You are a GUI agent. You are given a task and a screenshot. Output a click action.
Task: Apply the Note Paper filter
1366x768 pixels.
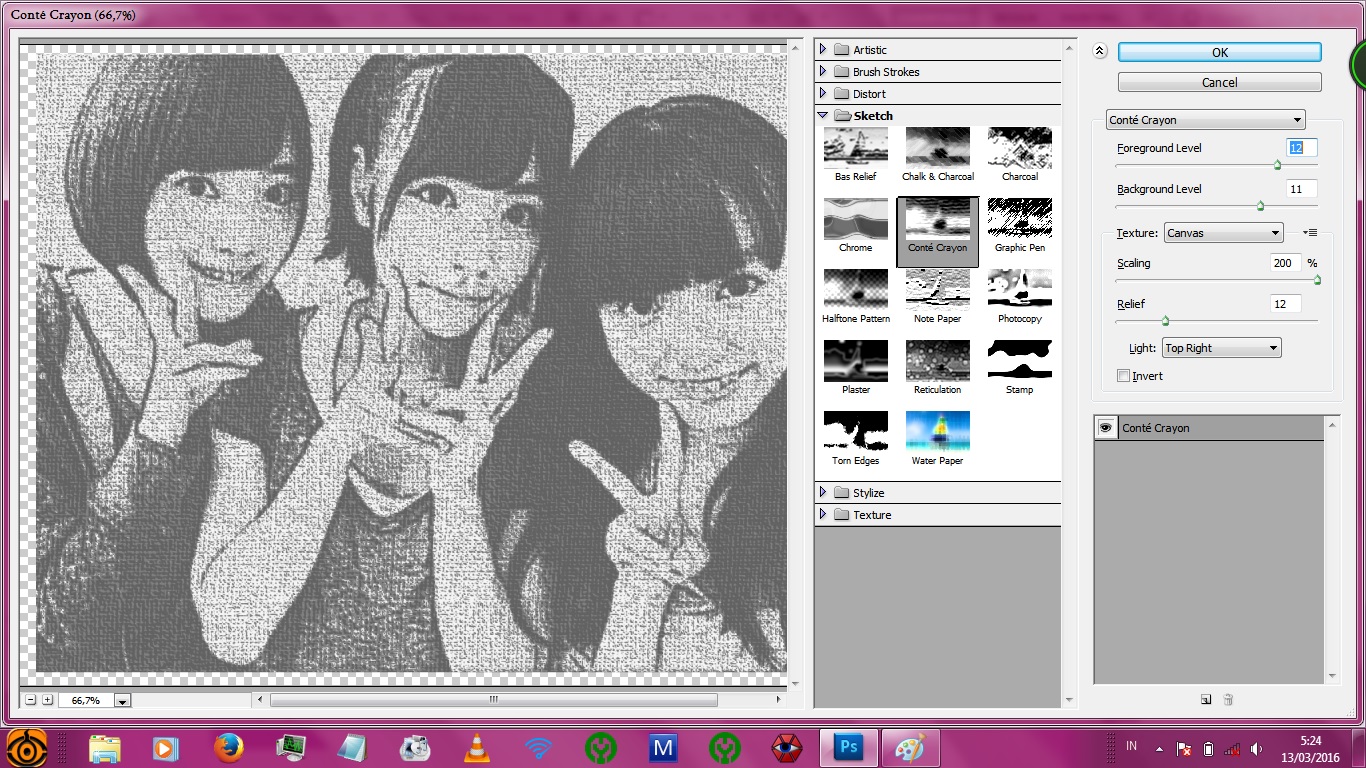pos(937,289)
